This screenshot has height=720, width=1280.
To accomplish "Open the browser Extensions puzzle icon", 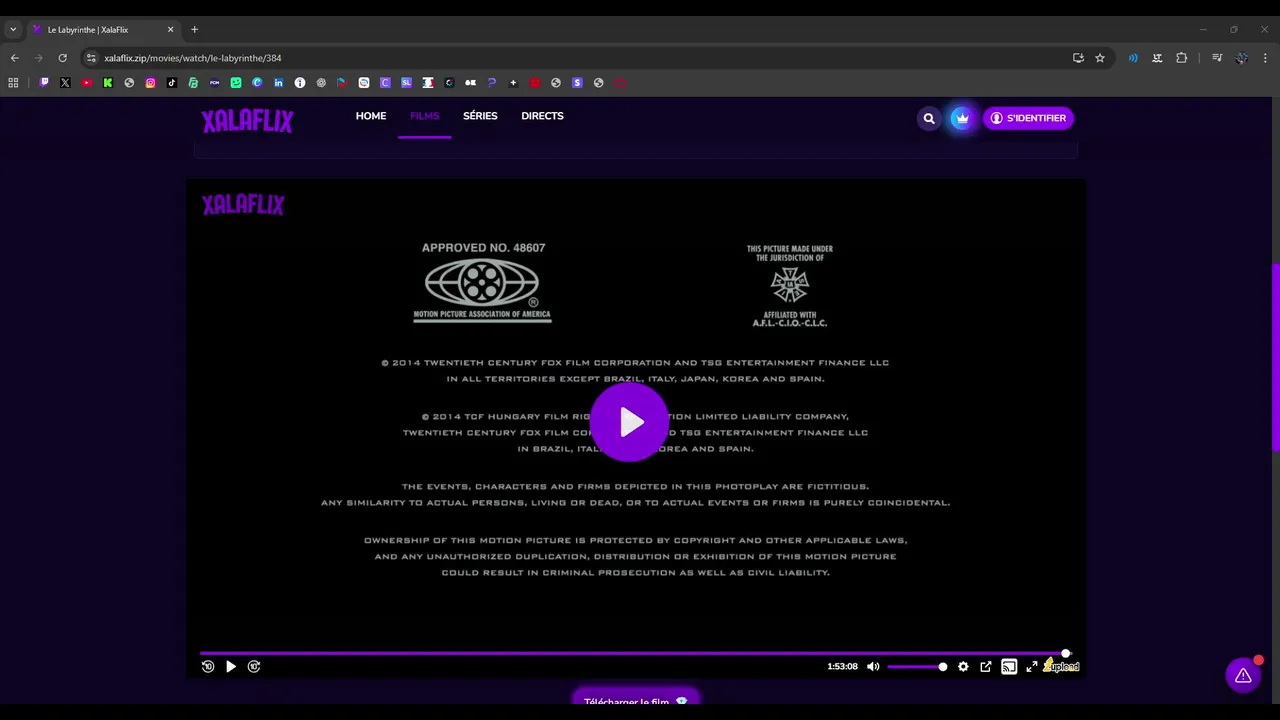I will coord(1181,58).
